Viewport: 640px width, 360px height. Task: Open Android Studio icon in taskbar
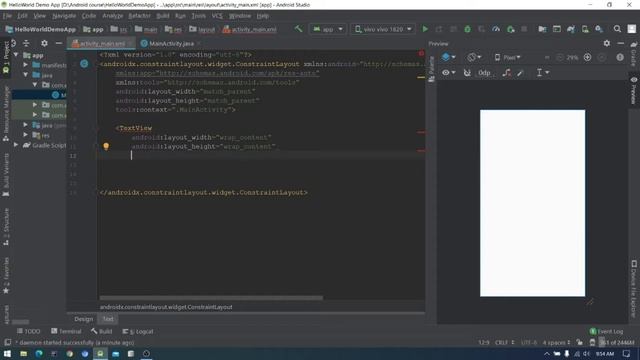100,353
